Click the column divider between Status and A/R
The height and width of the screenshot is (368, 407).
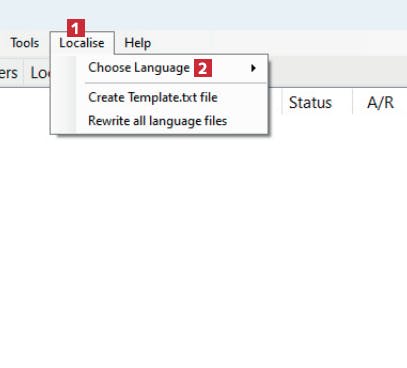[x=352, y=102]
